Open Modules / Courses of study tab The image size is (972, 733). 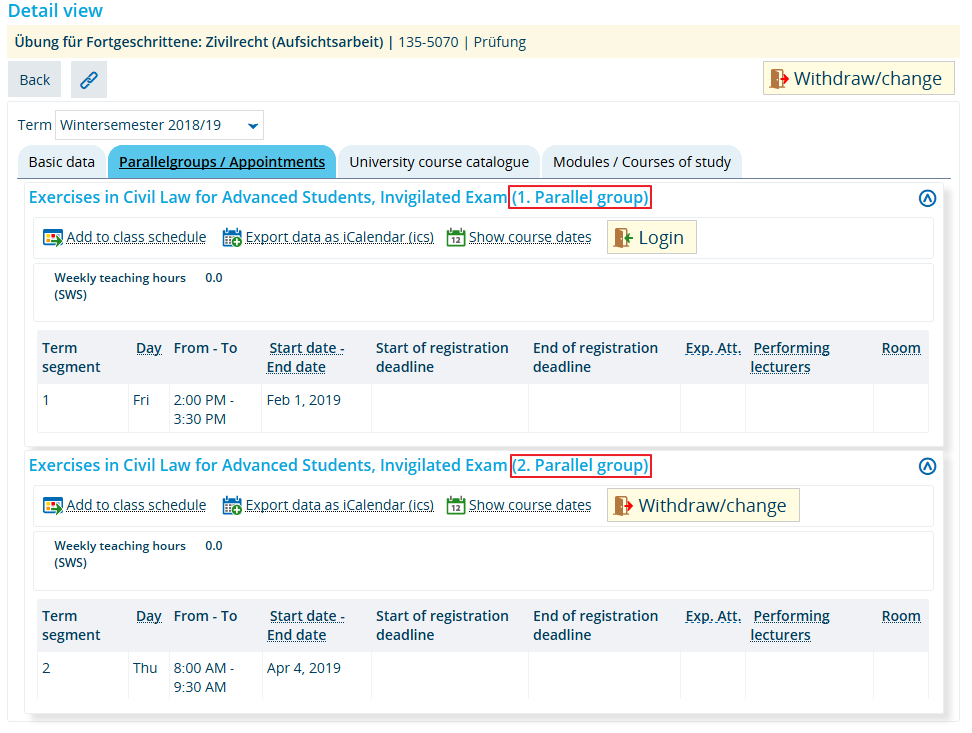(642, 162)
